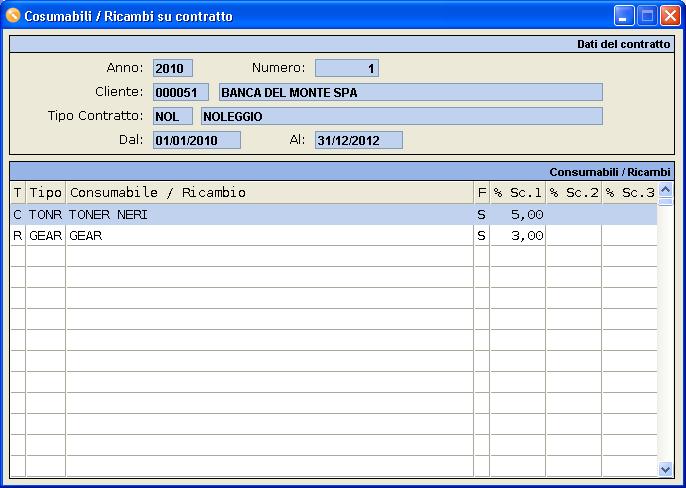The width and height of the screenshot is (686, 488).
Task: Click the Tipo Contratto label
Action: point(95,116)
